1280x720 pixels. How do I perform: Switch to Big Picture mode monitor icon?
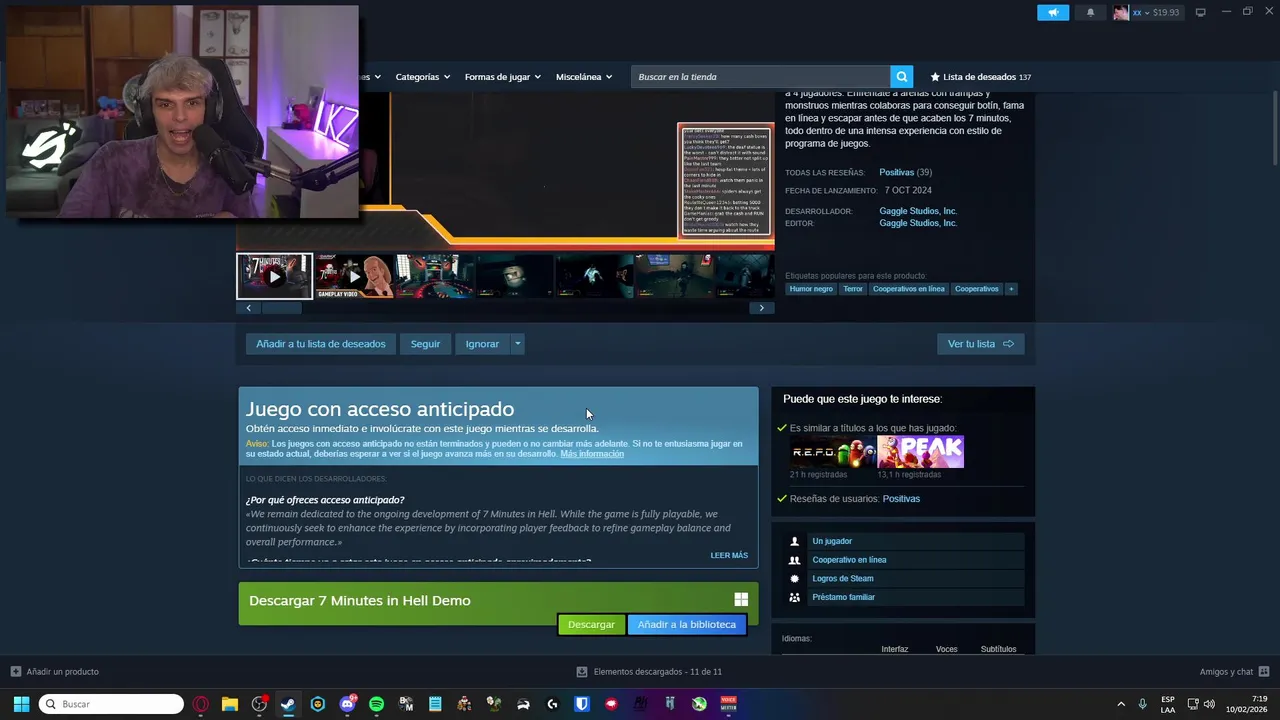pyautogui.click(x=1200, y=12)
